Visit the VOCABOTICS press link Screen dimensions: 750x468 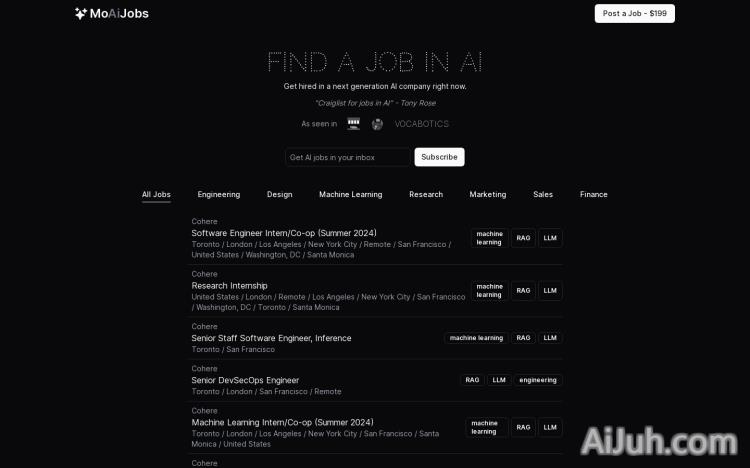(421, 124)
